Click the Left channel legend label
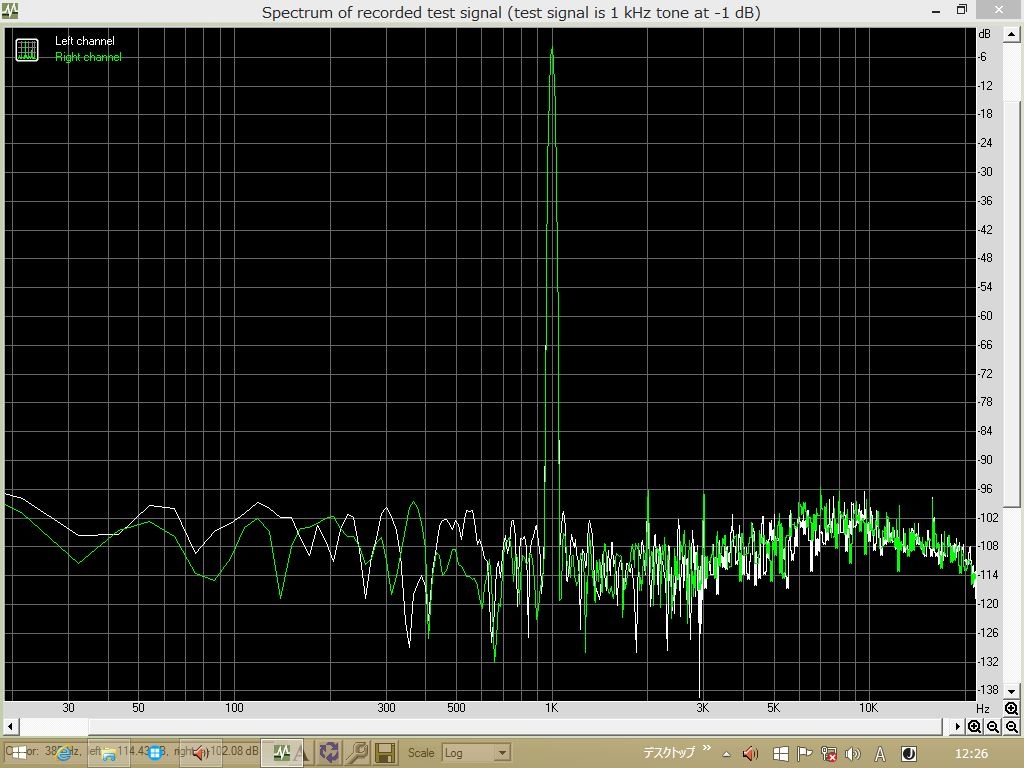The height and width of the screenshot is (768, 1024). (84, 41)
